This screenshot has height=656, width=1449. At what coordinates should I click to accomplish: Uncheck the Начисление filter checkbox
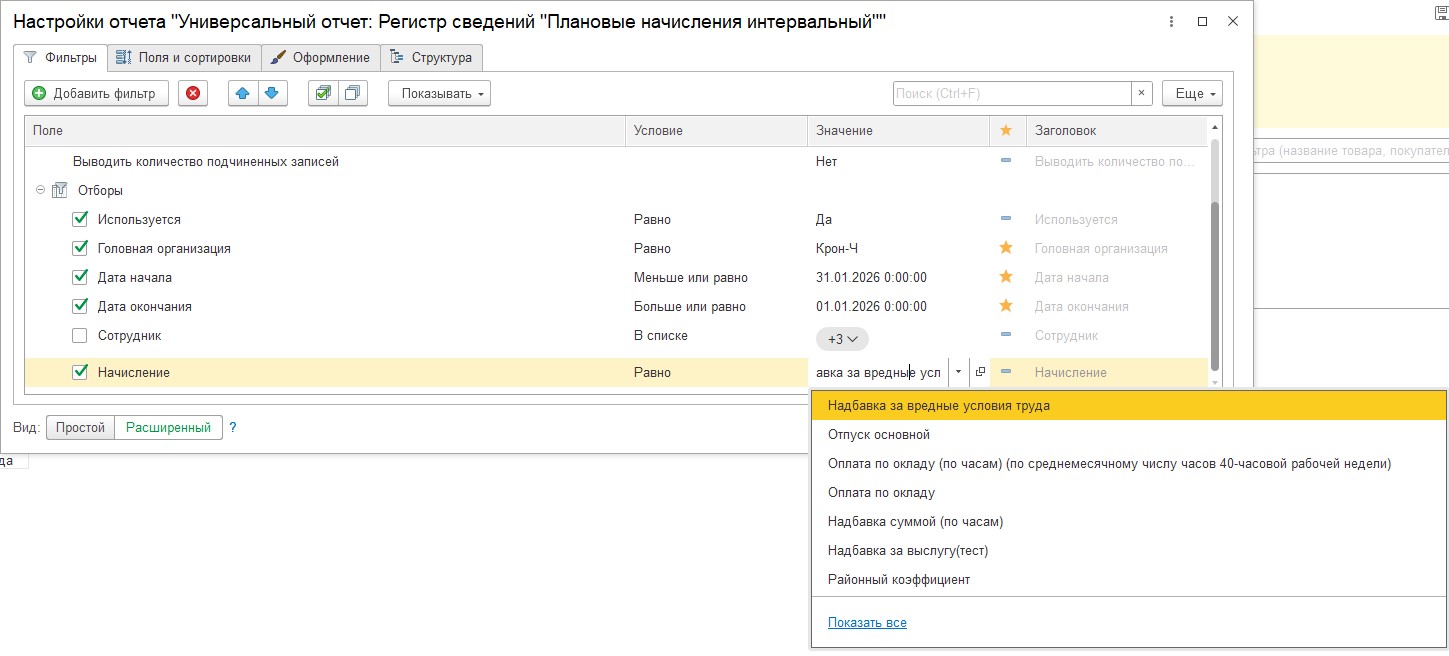pyautogui.click(x=81, y=372)
